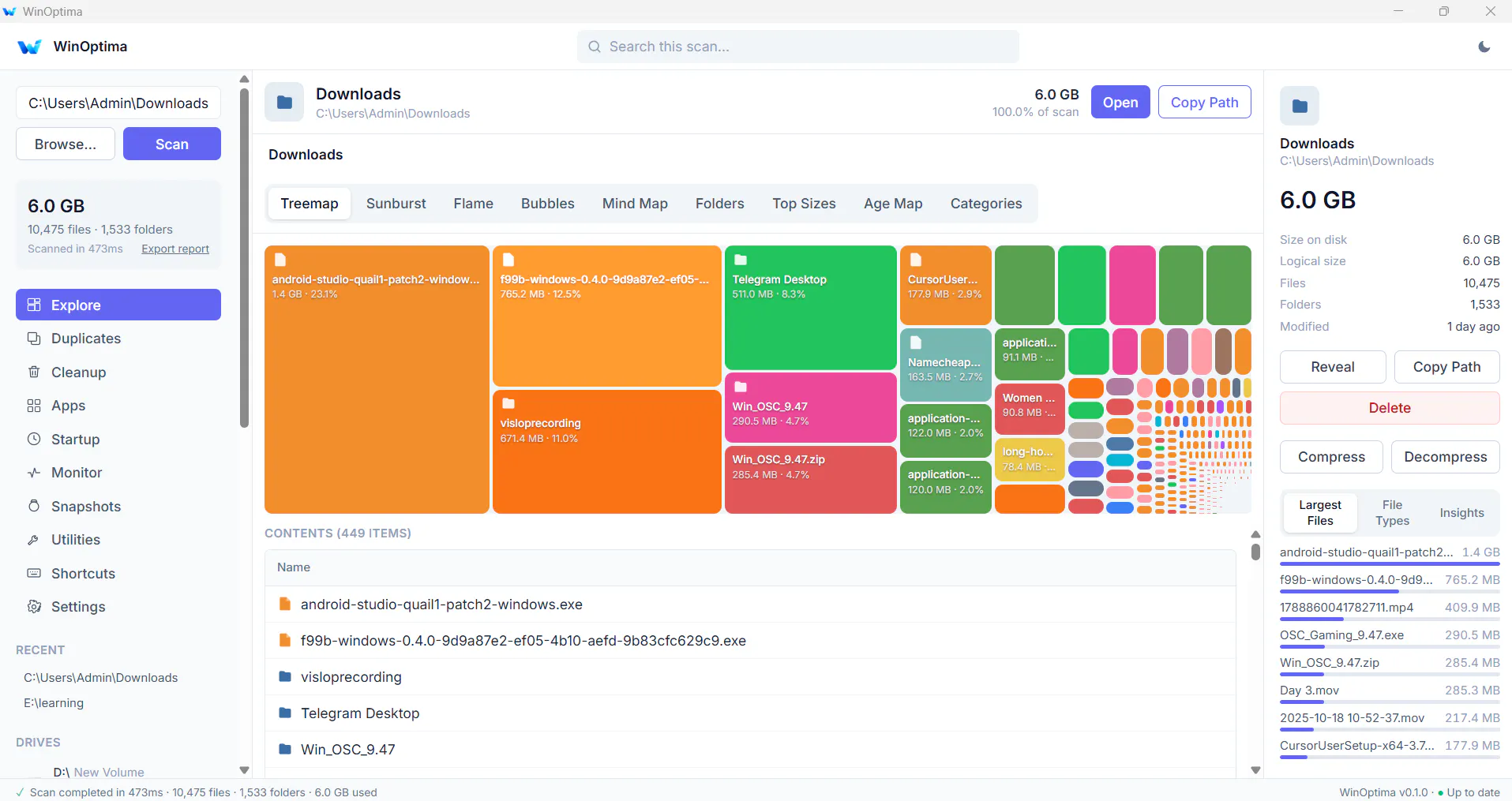Click folder icon beside Telegram Desktop row
Image resolution: width=1512 pixels, height=801 pixels.
point(285,713)
